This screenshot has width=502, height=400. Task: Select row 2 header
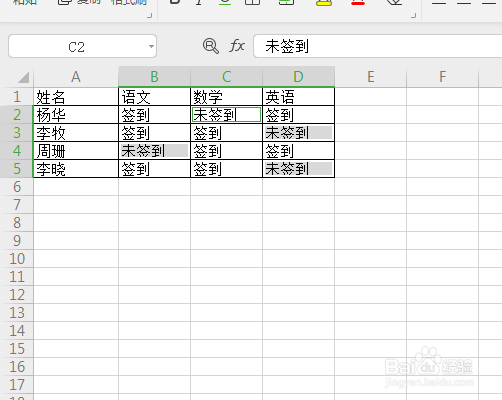[17, 115]
